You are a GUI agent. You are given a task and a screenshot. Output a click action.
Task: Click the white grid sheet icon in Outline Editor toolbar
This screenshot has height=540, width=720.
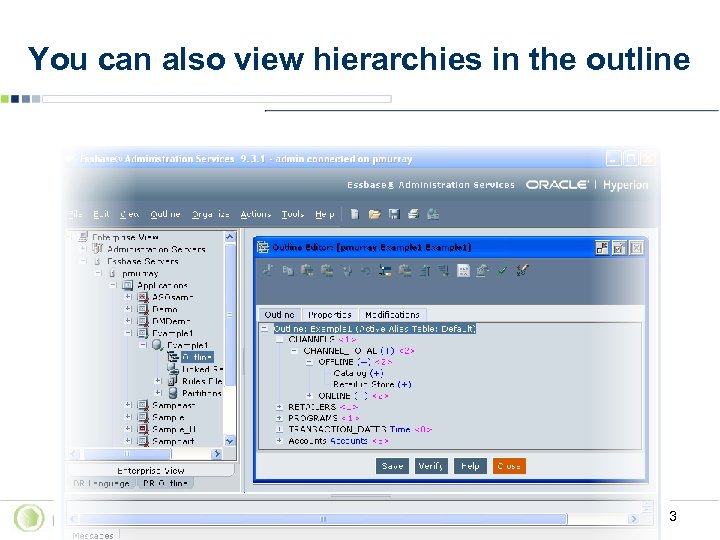[463, 270]
